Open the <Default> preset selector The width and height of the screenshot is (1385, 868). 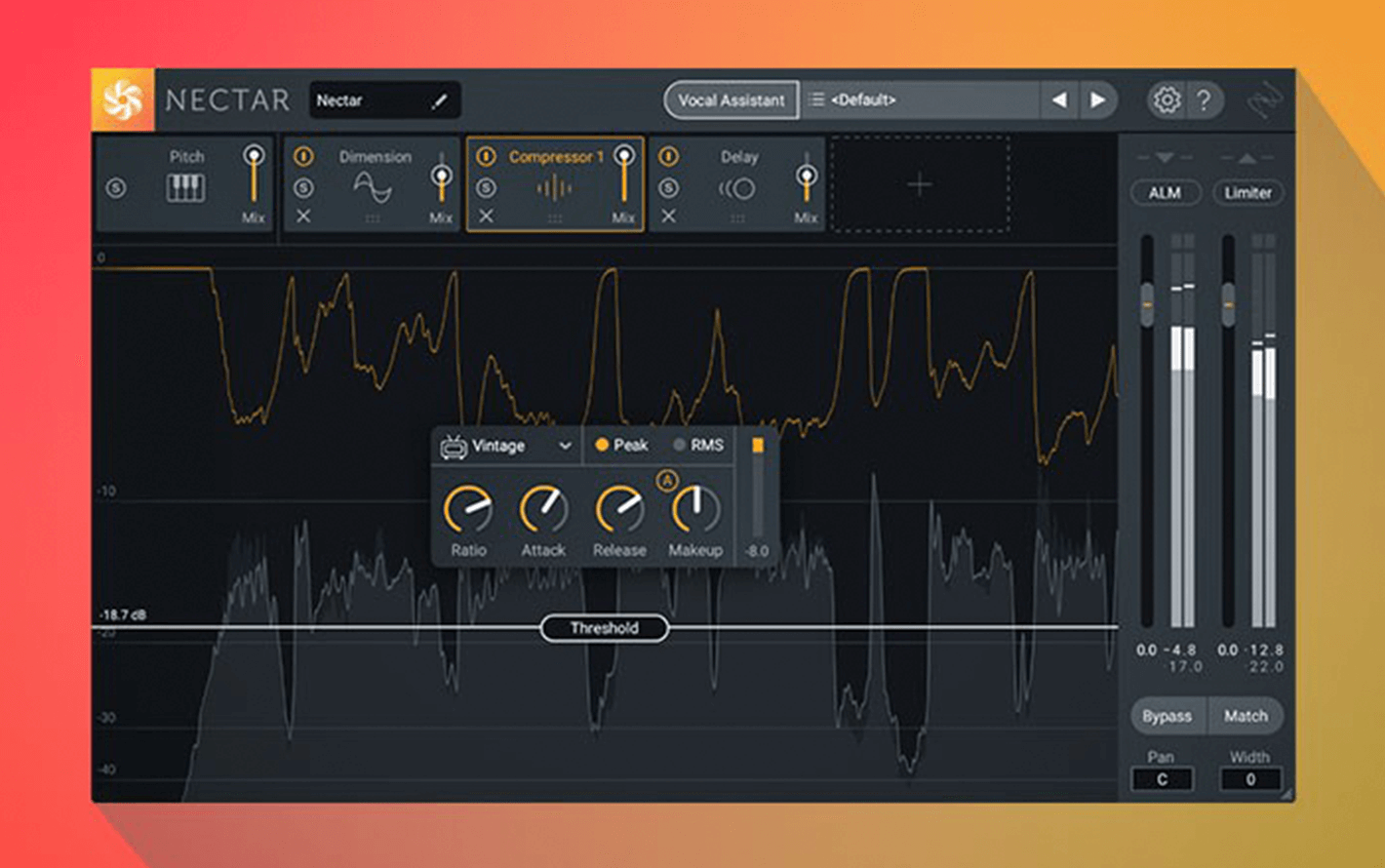920,99
